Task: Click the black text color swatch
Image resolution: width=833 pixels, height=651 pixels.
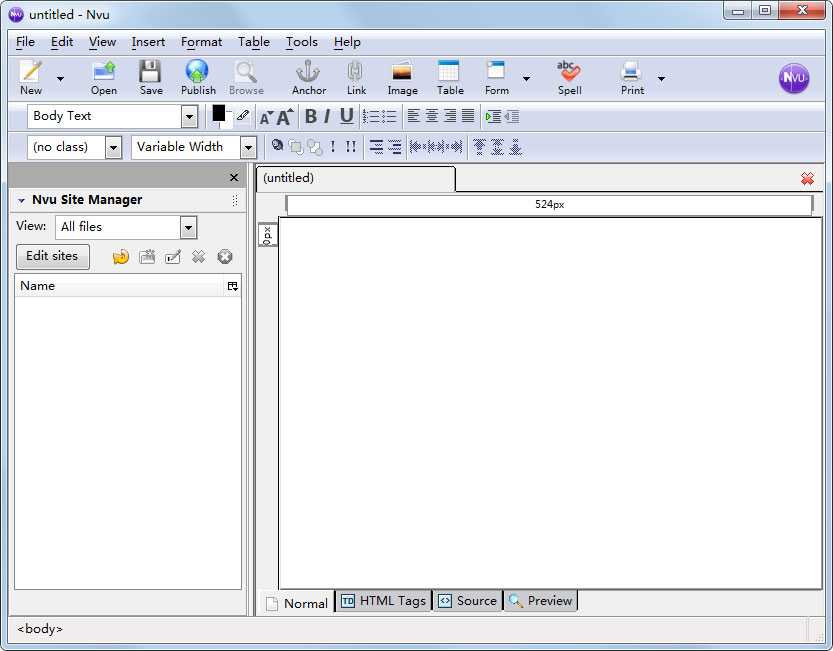Action: point(219,113)
